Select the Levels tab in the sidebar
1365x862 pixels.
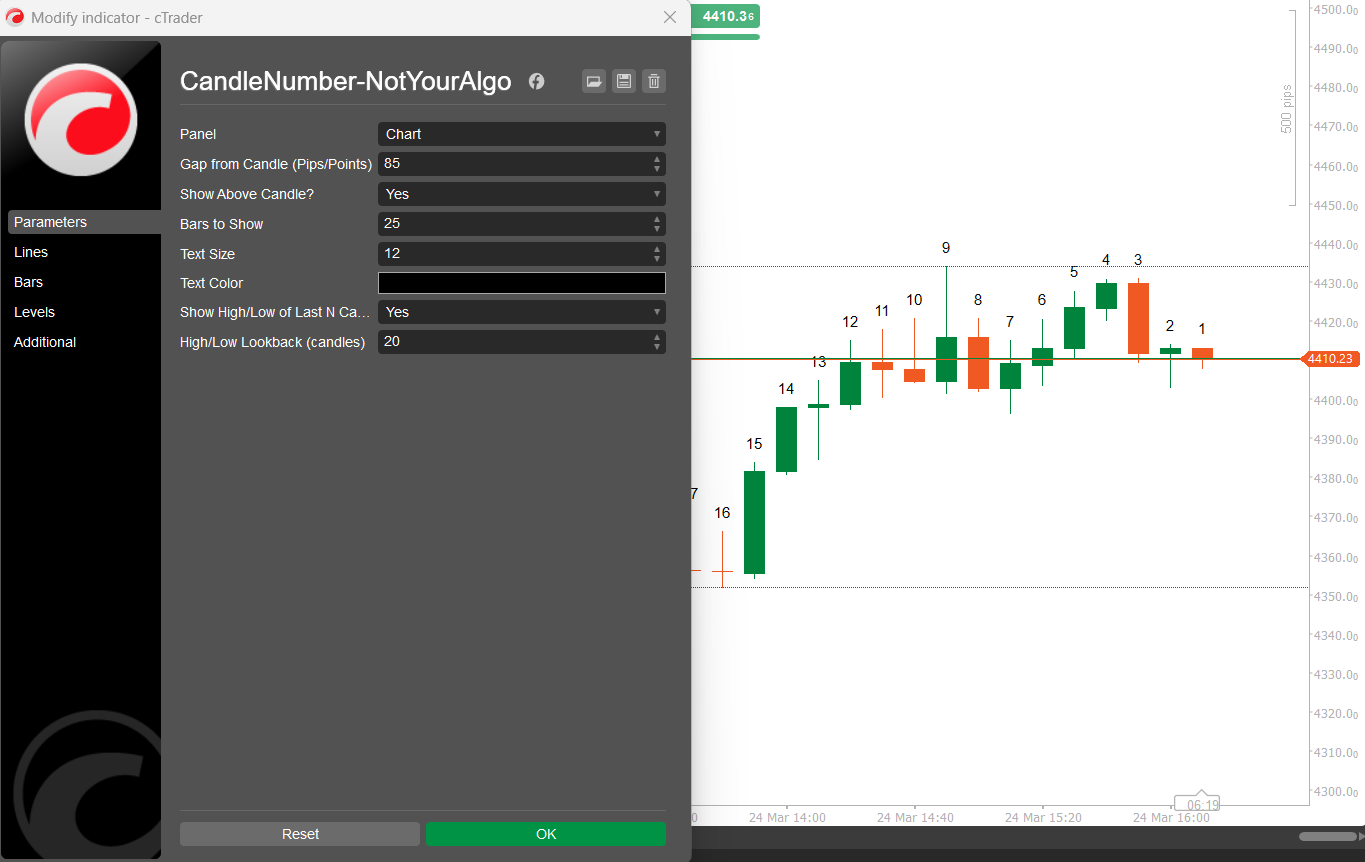click(x=34, y=312)
